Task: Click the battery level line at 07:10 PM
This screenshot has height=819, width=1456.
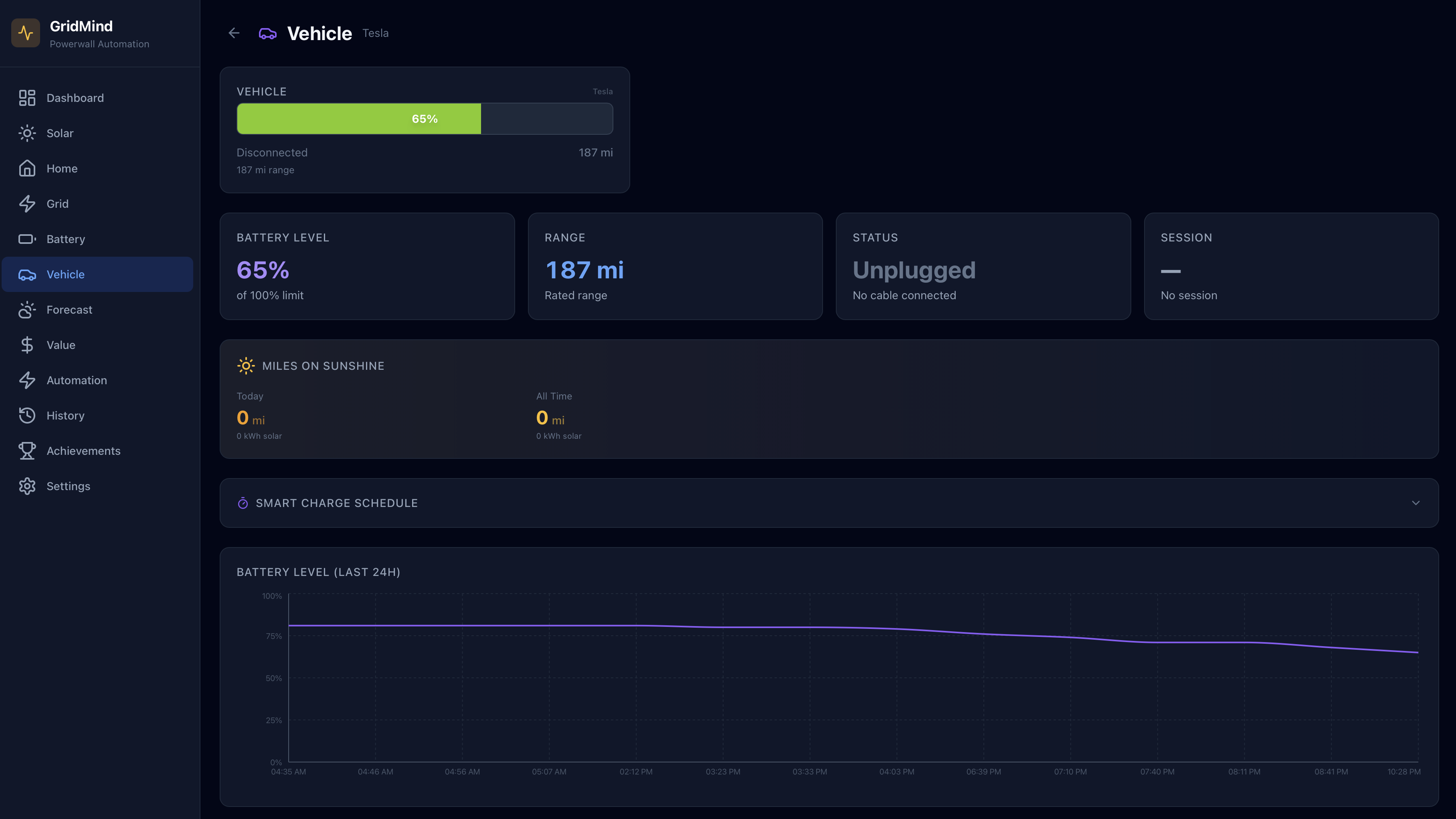Action: pos(1070,637)
